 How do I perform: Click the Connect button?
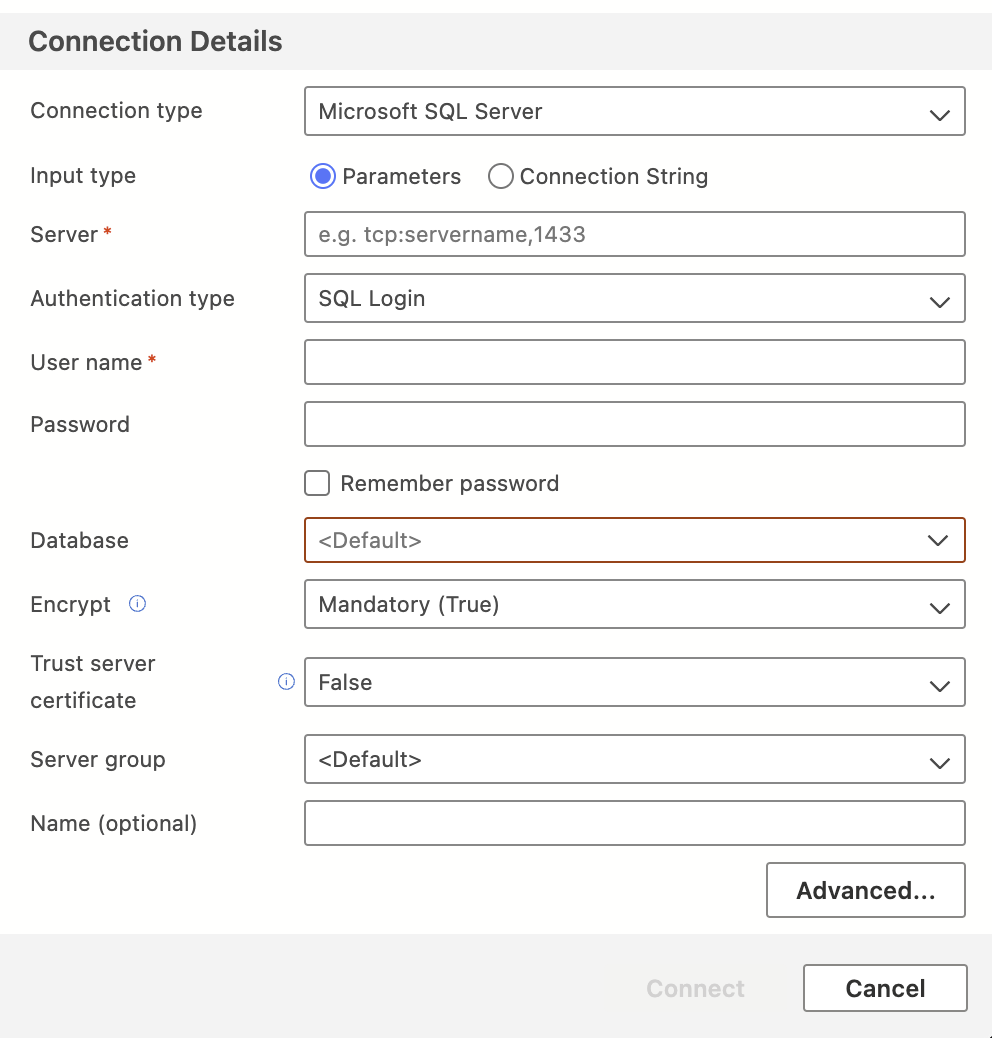click(696, 988)
